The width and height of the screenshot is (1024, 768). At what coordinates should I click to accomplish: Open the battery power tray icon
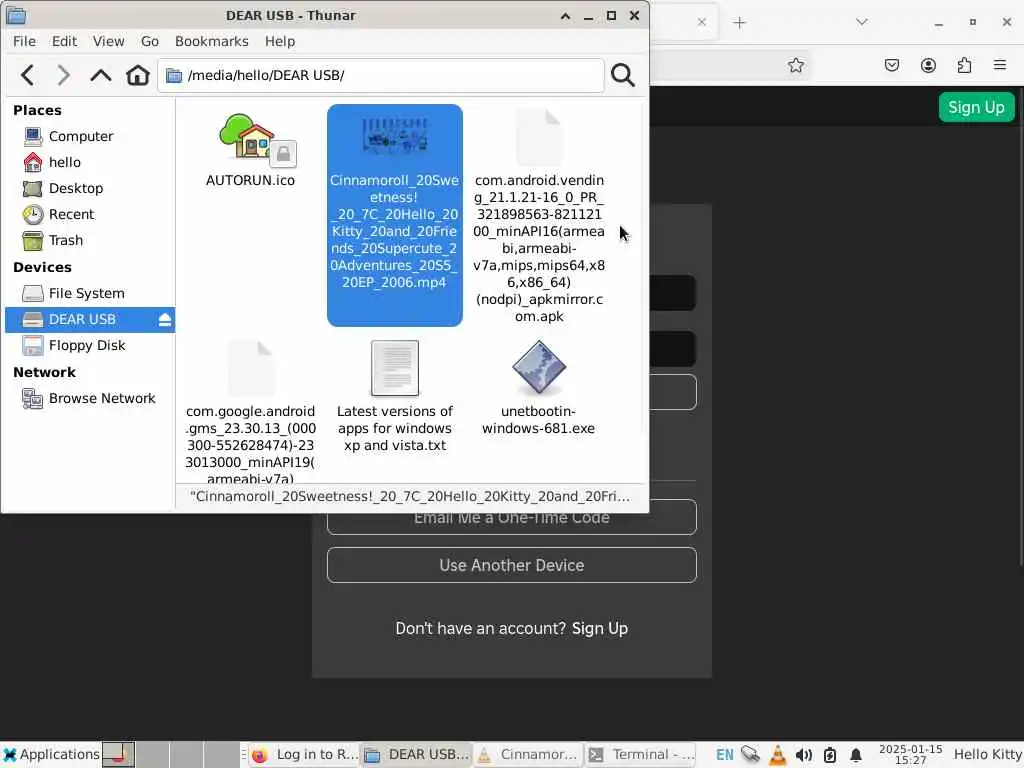829,755
